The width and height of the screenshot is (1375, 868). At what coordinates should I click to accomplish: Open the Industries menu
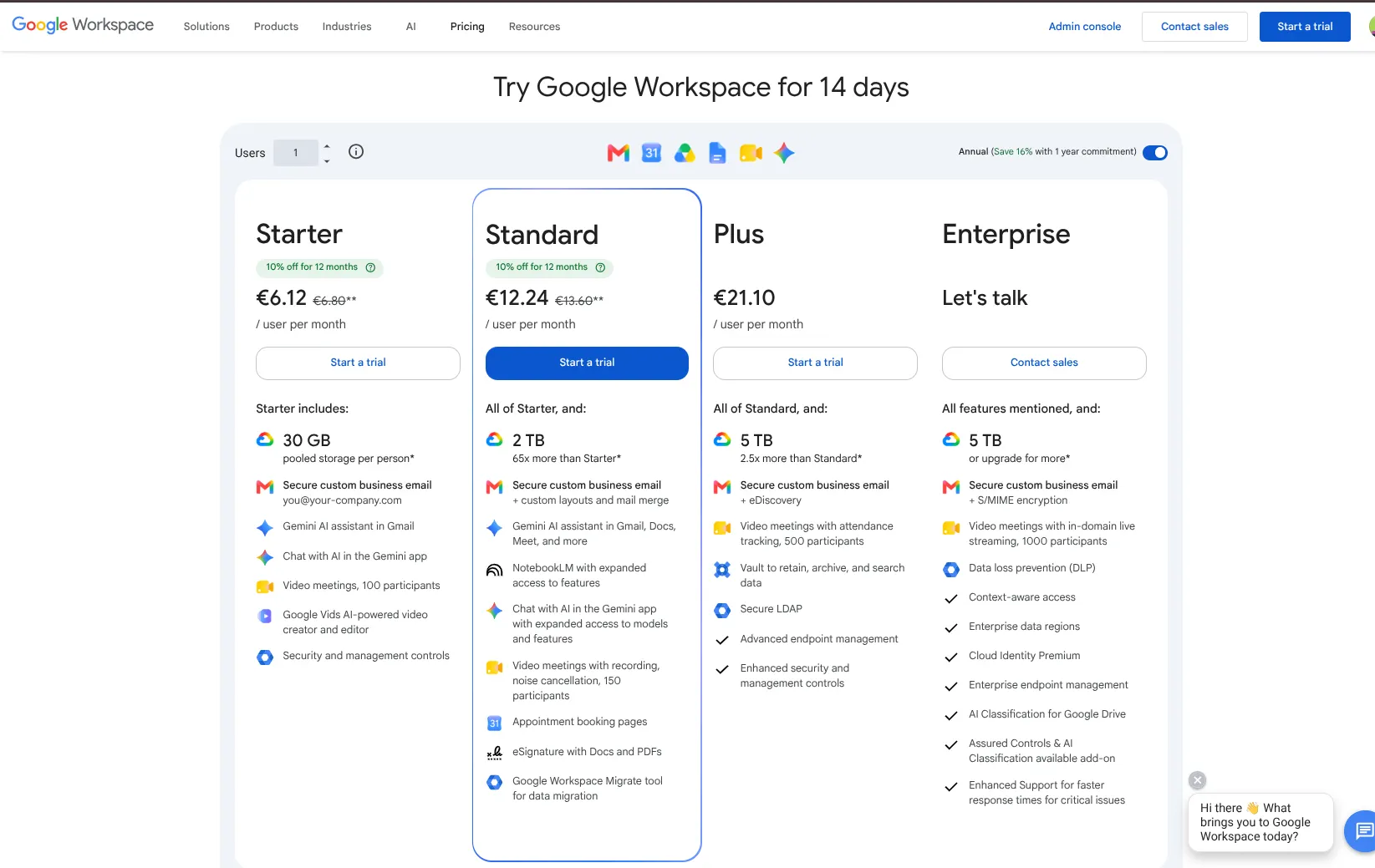347,27
